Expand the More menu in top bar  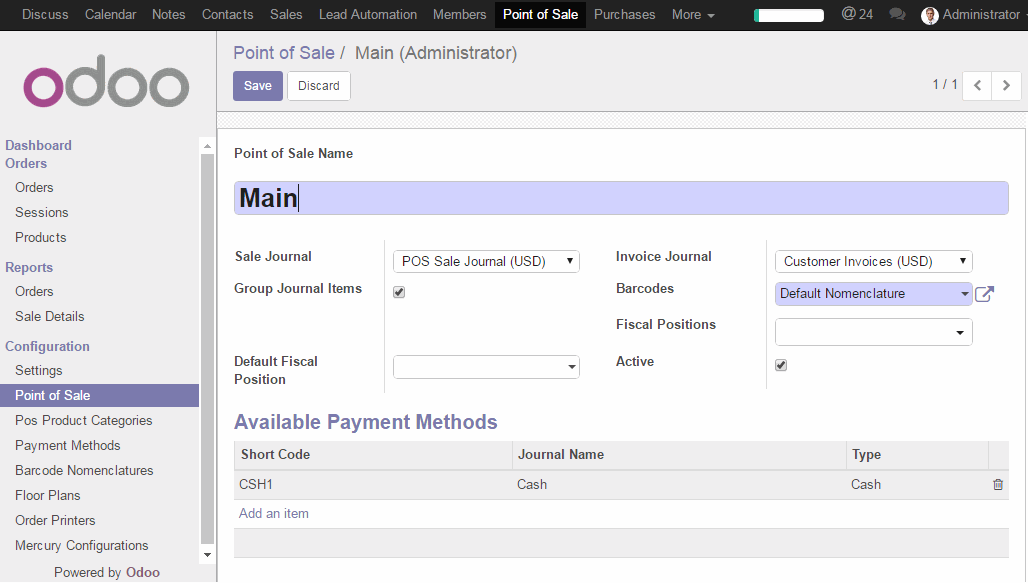pos(692,15)
